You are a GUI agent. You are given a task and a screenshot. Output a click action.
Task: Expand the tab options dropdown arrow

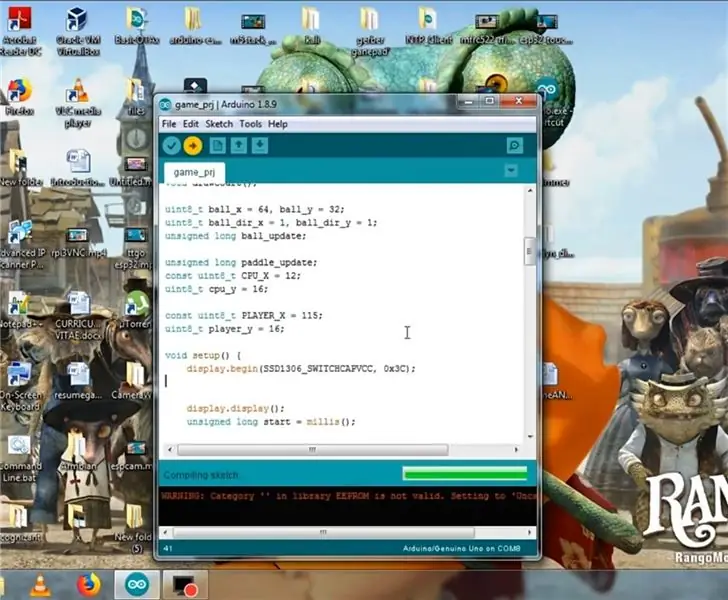(511, 170)
